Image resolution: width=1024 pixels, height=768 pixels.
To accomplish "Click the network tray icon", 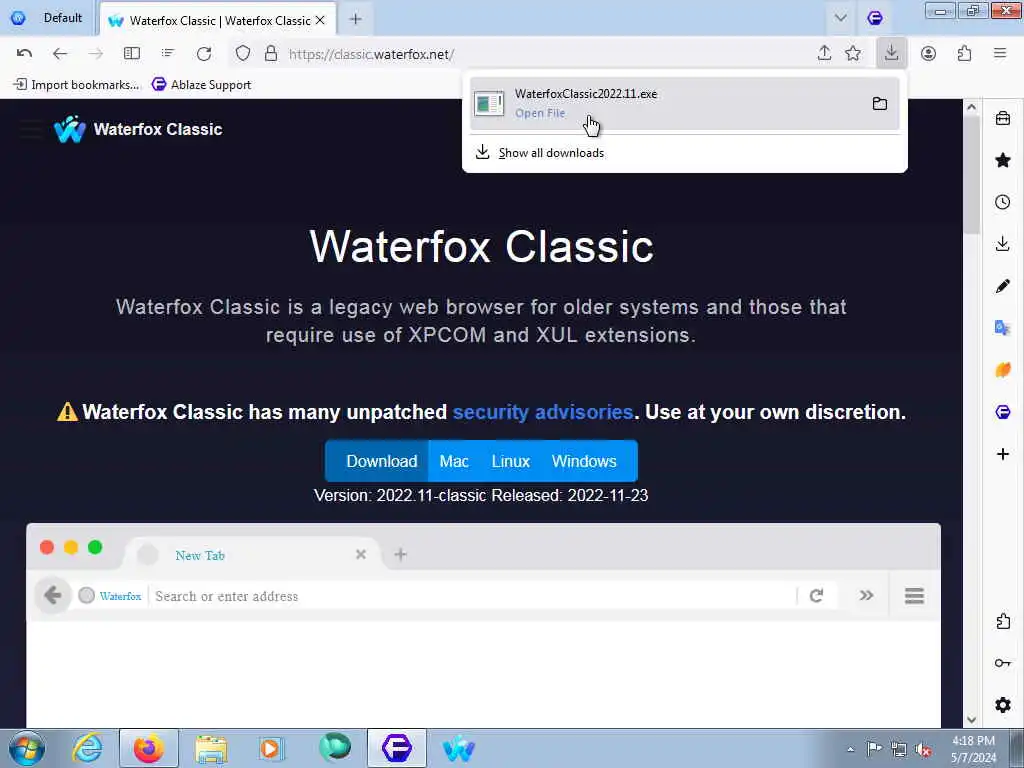I will click(x=899, y=750).
